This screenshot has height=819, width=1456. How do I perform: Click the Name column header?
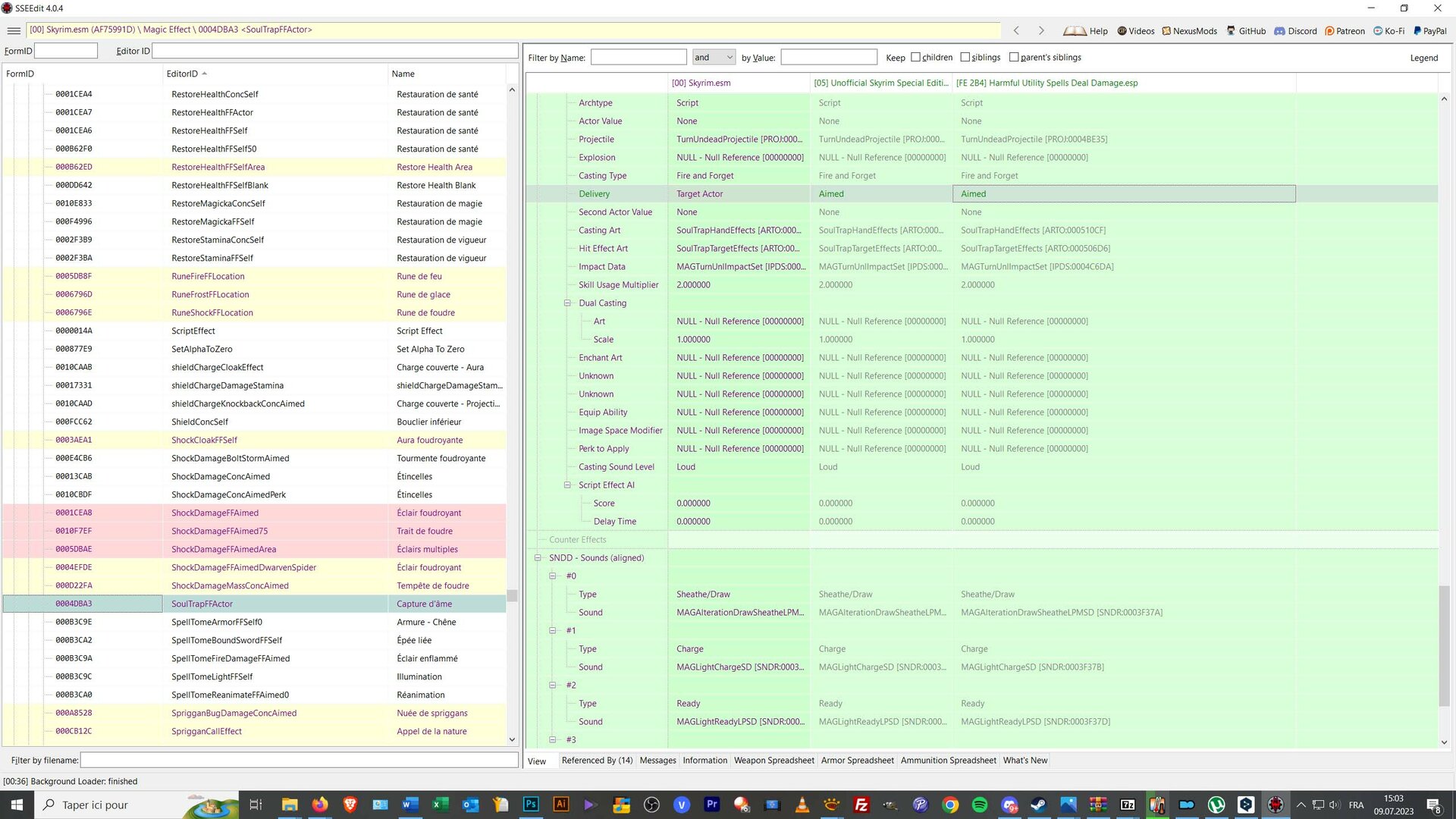coord(446,74)
